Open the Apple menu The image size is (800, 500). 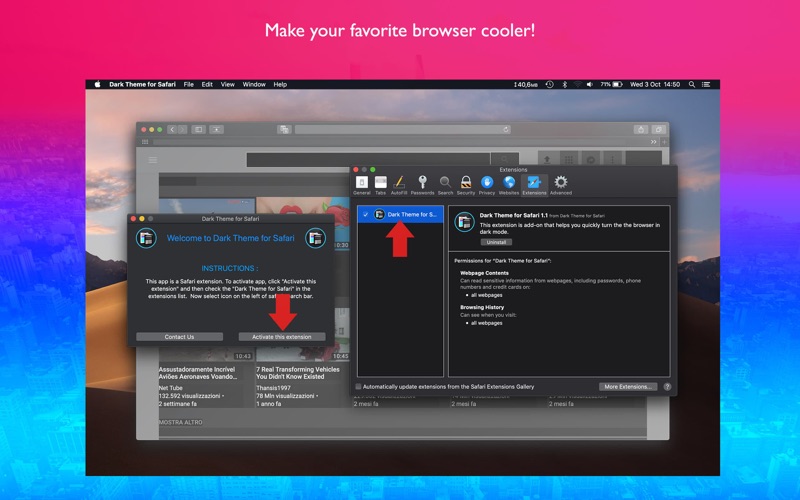point(97,85)
